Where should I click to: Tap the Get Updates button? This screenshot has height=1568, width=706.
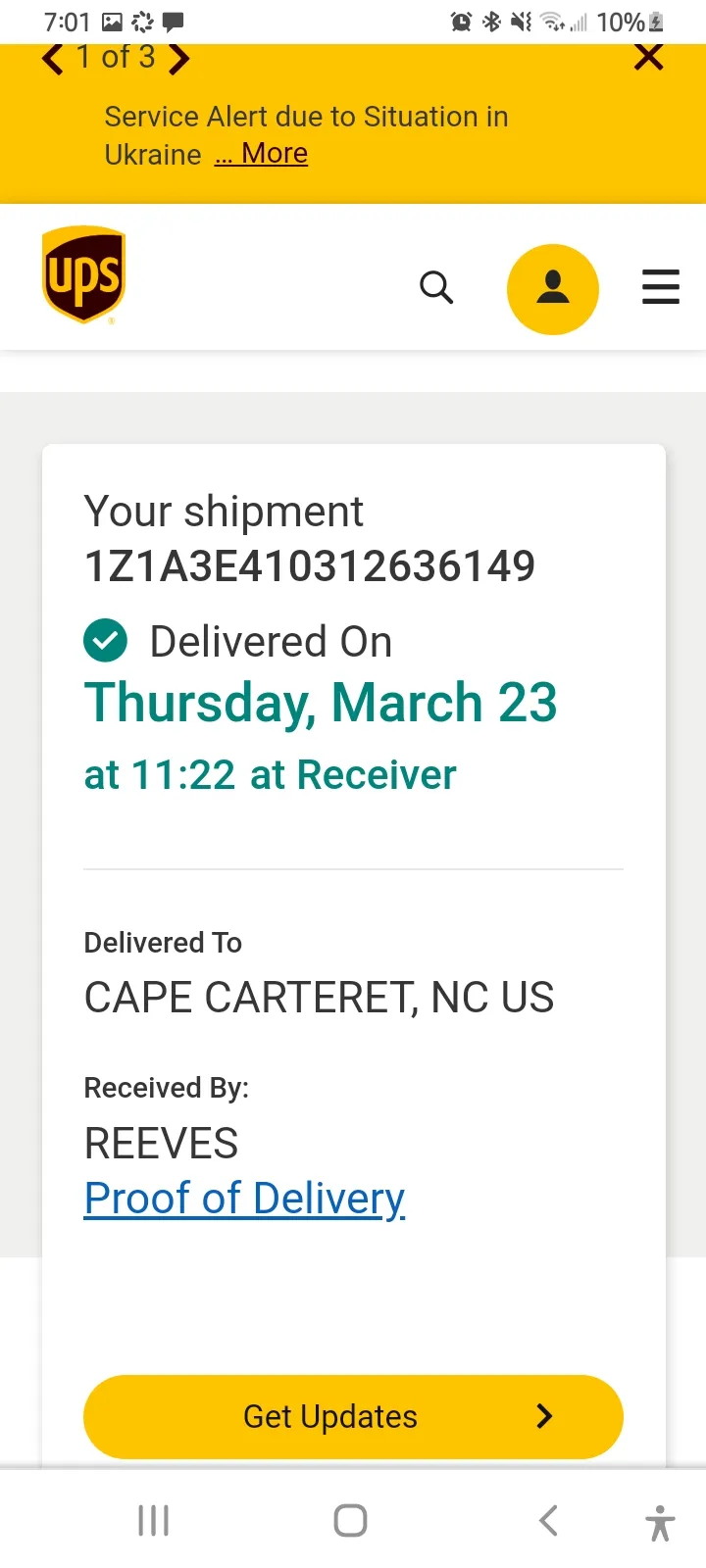coord(353,1417)
